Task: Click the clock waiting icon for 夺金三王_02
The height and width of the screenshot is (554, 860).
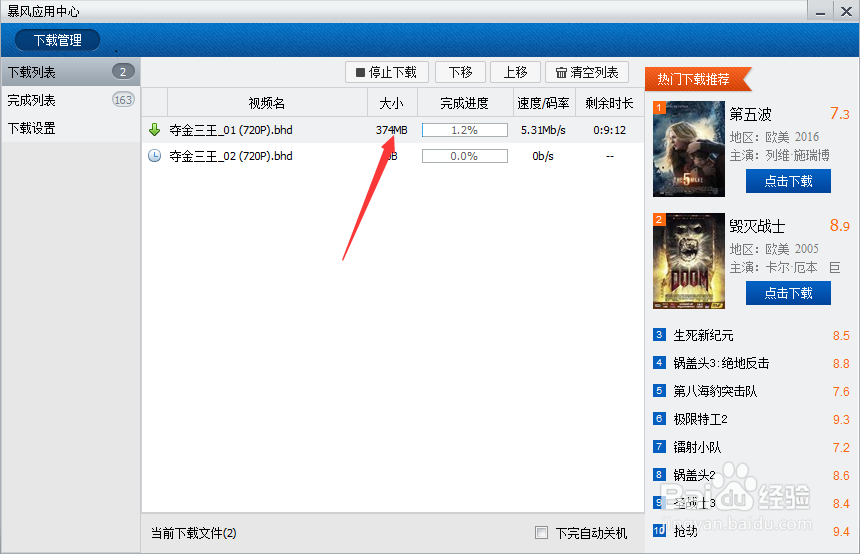Action: pyautogui.click(x=155, y=156)
